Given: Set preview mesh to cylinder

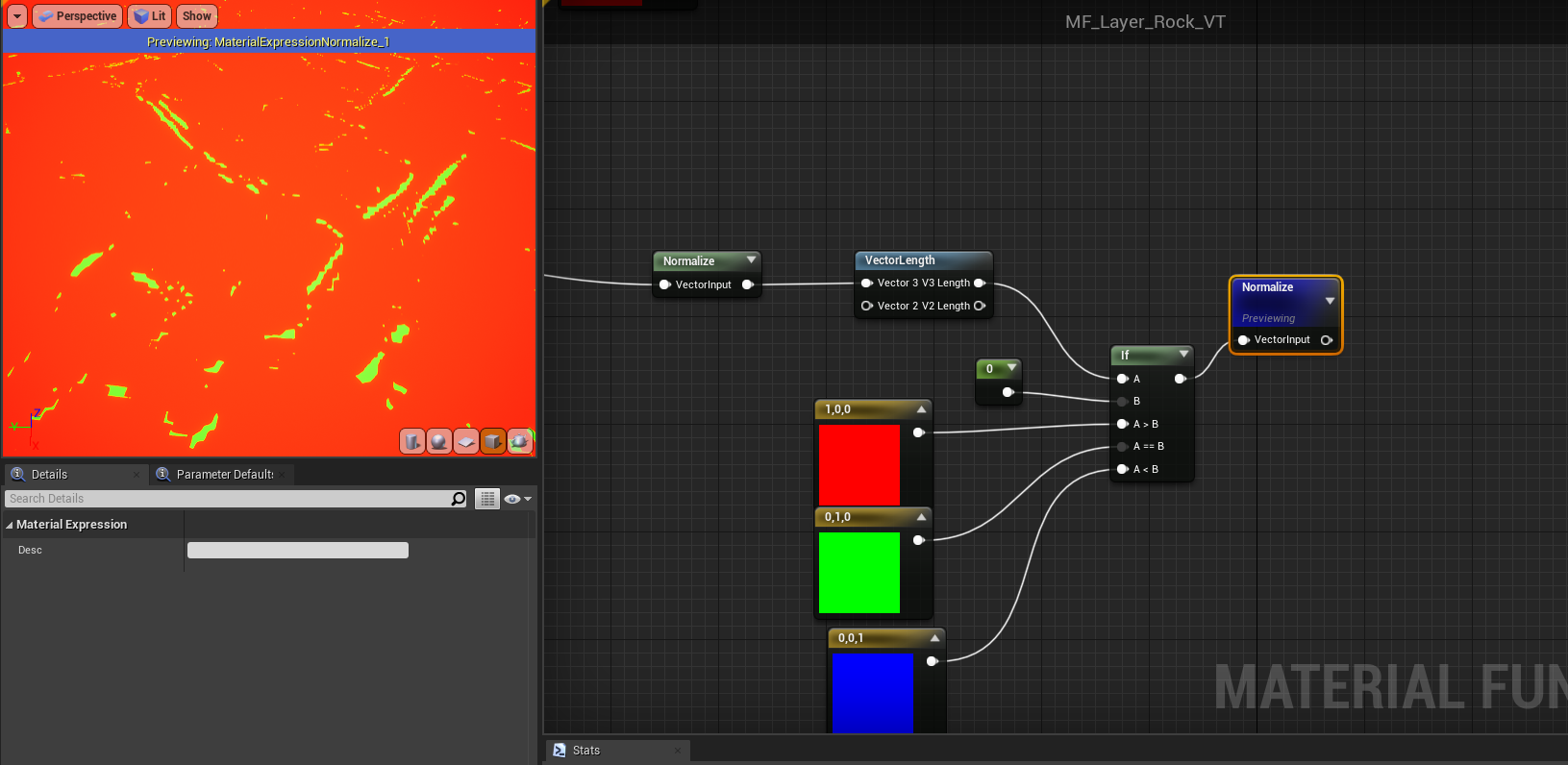Looking at the screenshot, I should [x=412, y=441].
